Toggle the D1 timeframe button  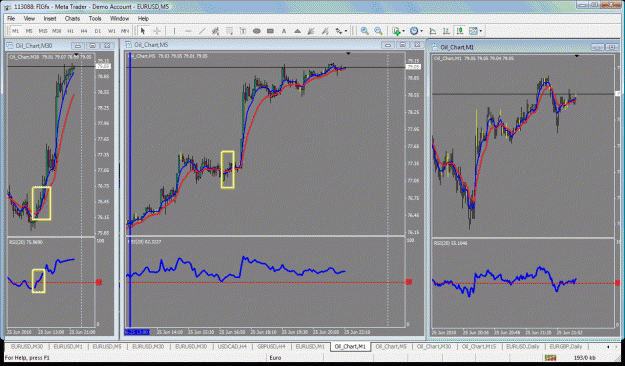point(98,31)
